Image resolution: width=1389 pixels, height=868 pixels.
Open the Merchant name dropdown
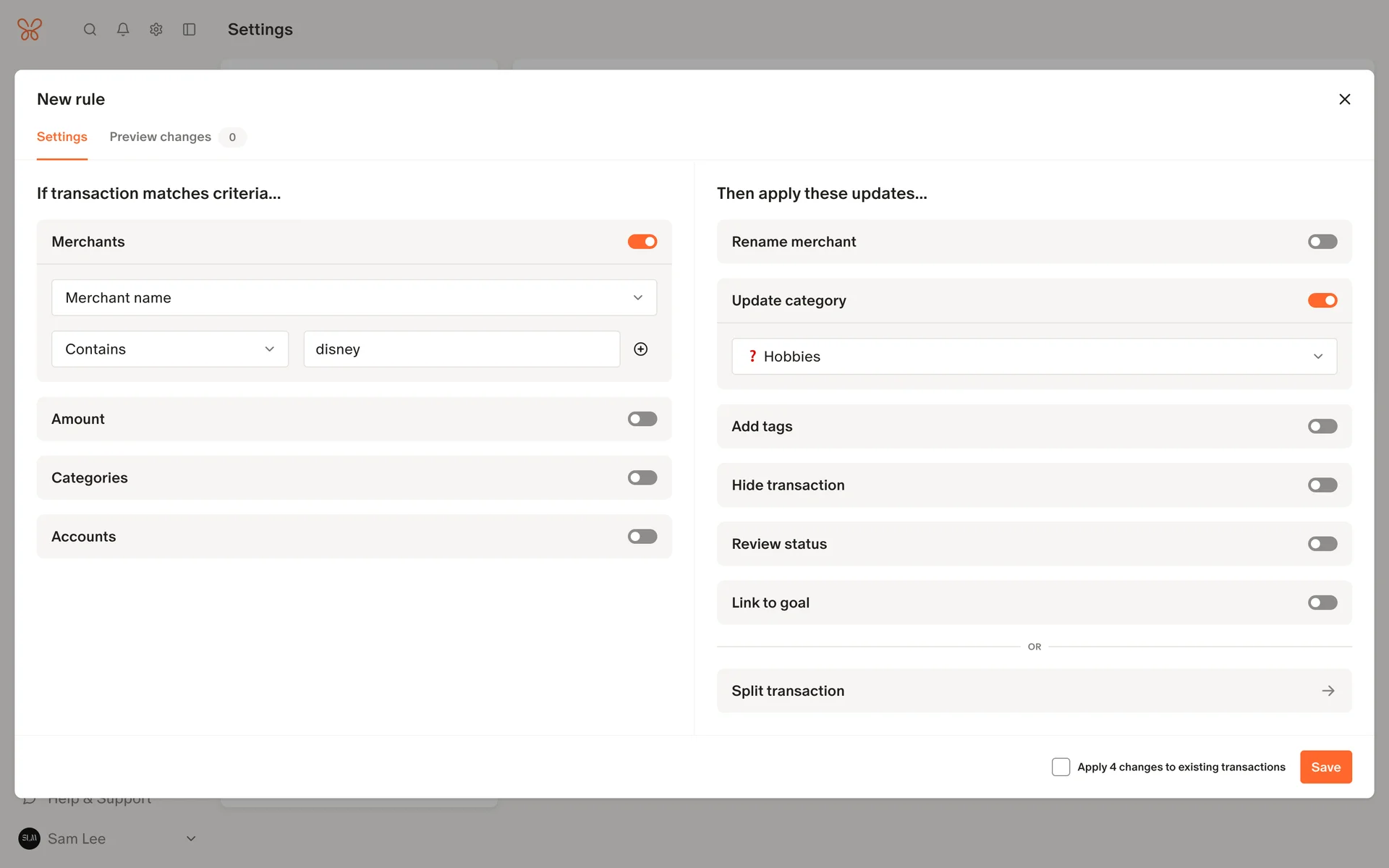pyautogui.click(x=354, y=298)
